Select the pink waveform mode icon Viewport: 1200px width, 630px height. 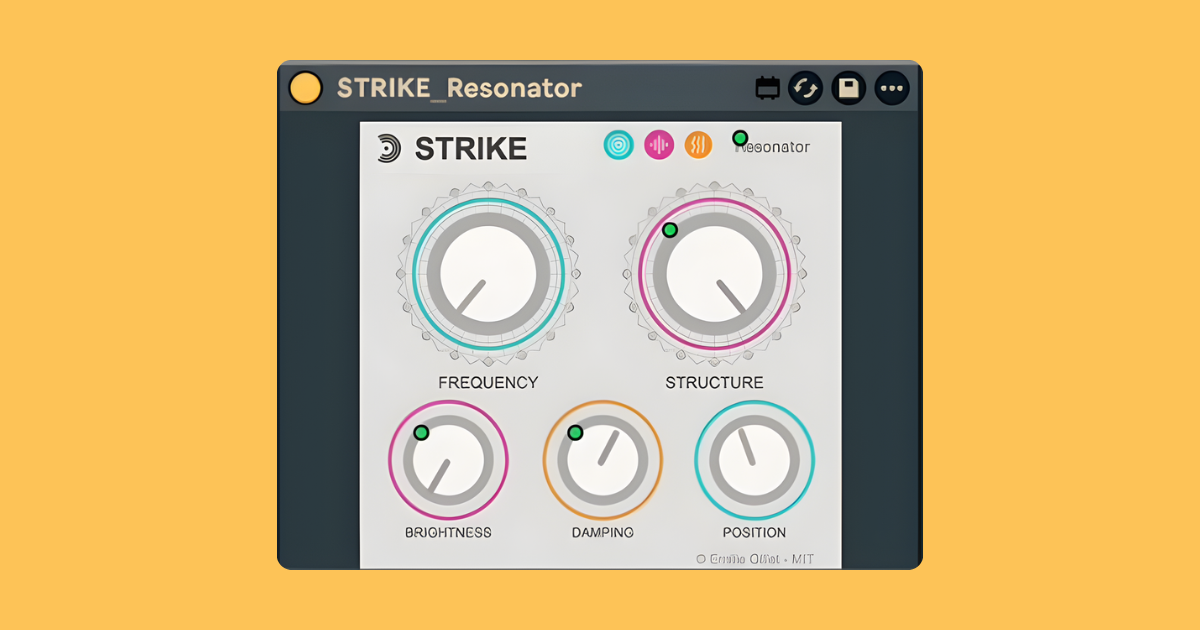658,145
